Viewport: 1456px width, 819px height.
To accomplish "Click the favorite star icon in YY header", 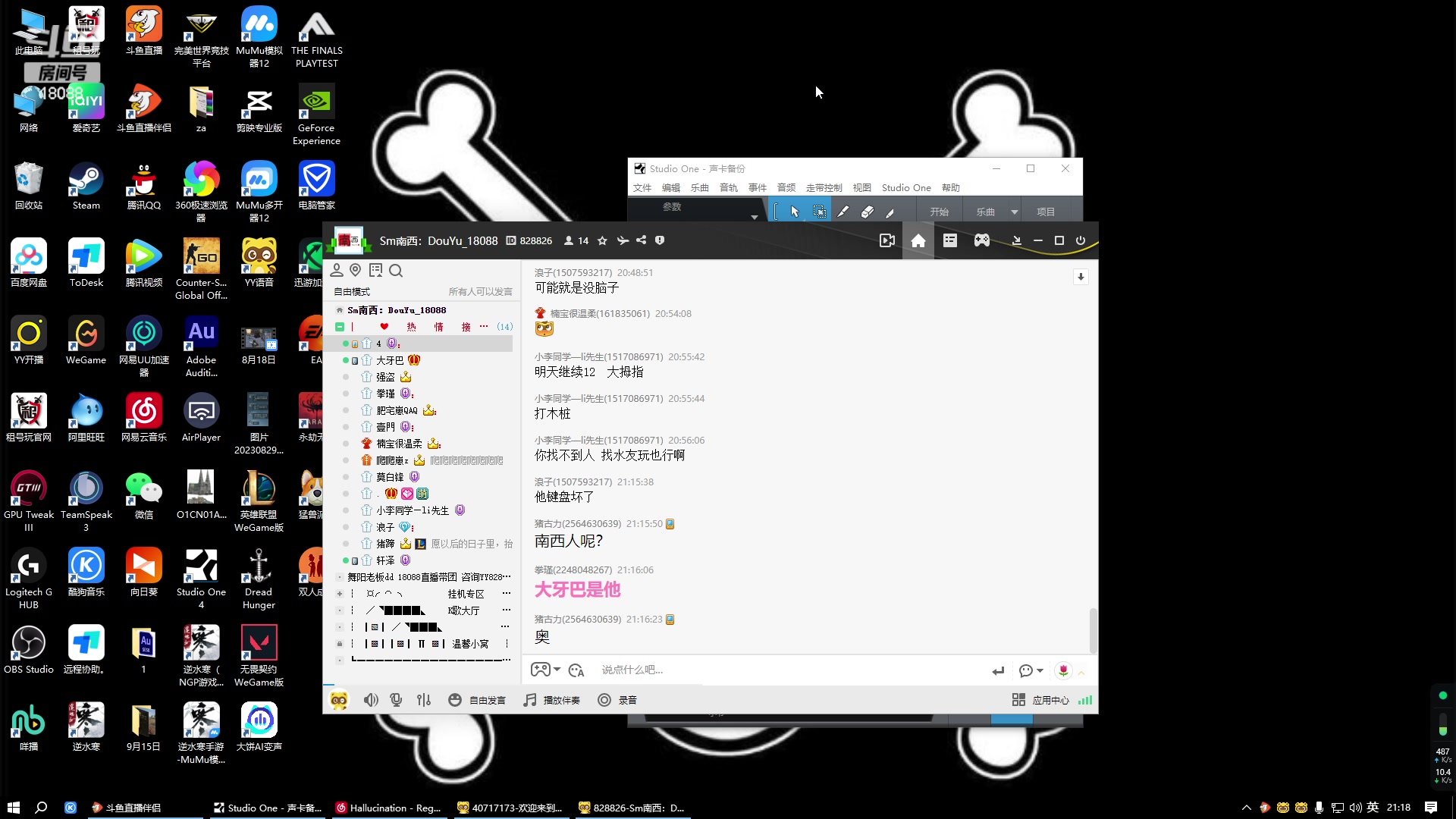I will (x=602, y=240).
